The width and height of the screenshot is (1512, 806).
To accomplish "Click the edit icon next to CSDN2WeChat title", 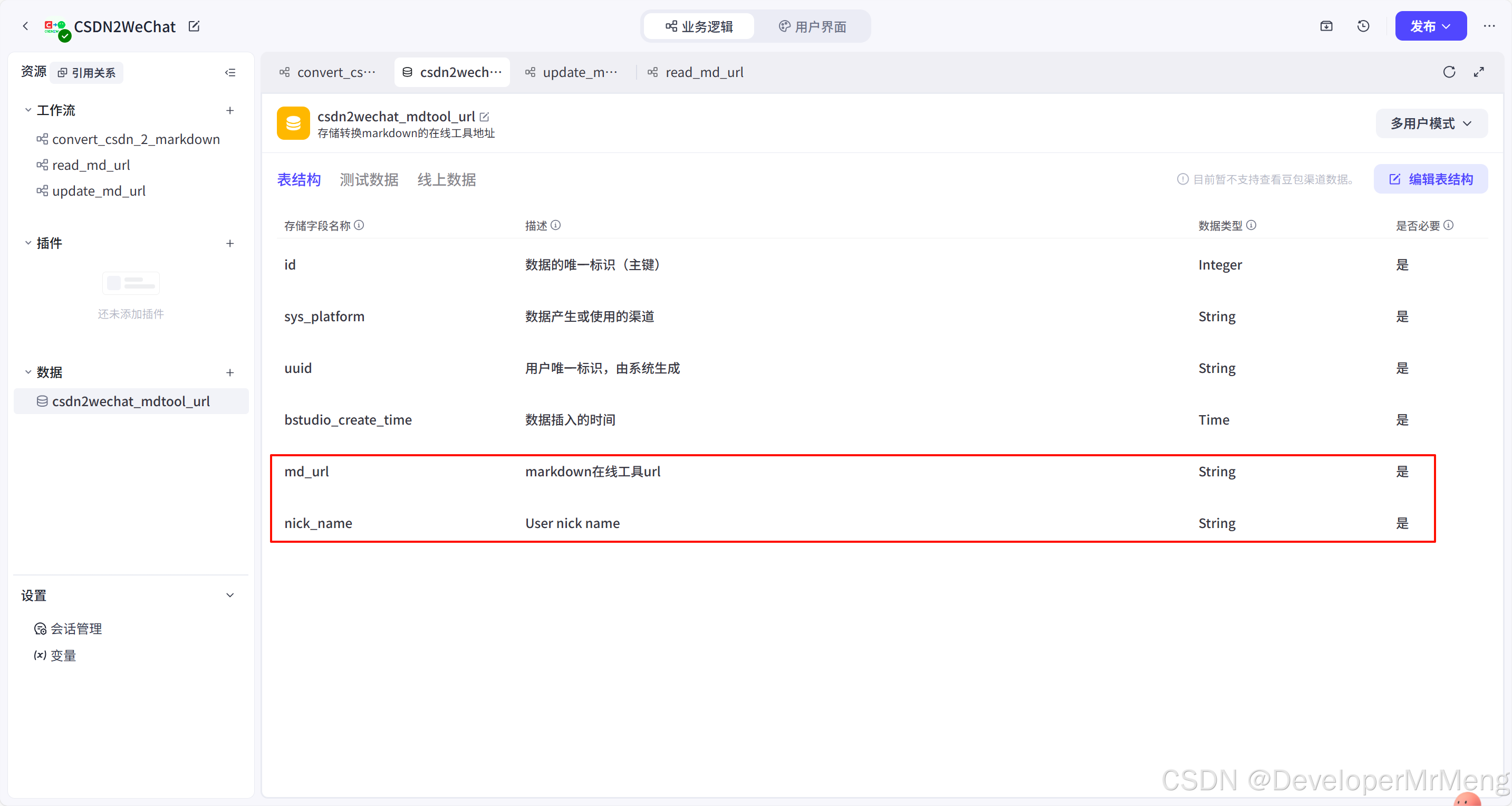I will (194, 26).
